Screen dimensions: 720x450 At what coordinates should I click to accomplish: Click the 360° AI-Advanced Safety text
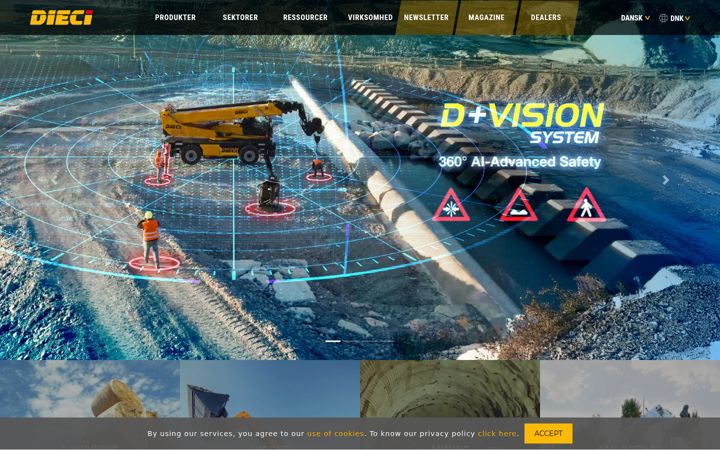point(519,162)
